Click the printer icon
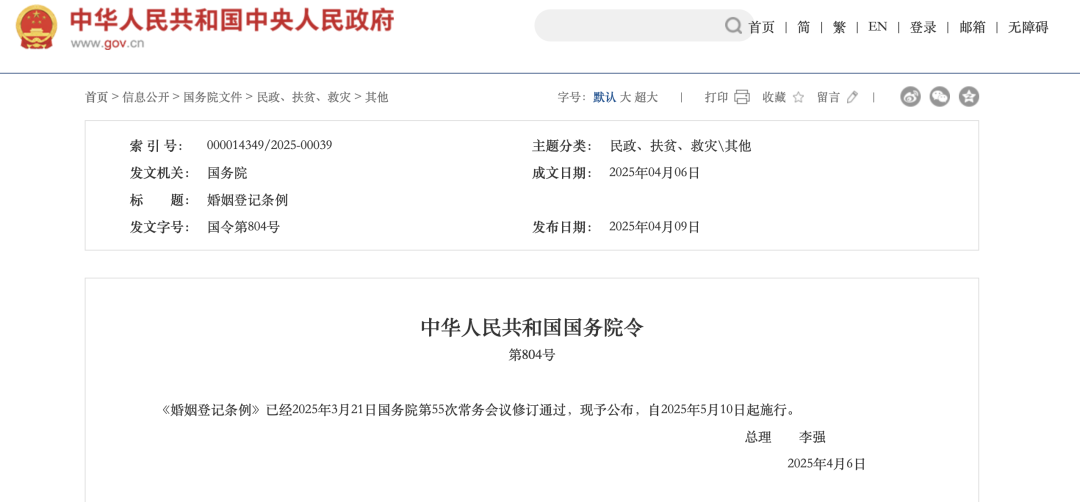1080x502 pixels. 742,97
